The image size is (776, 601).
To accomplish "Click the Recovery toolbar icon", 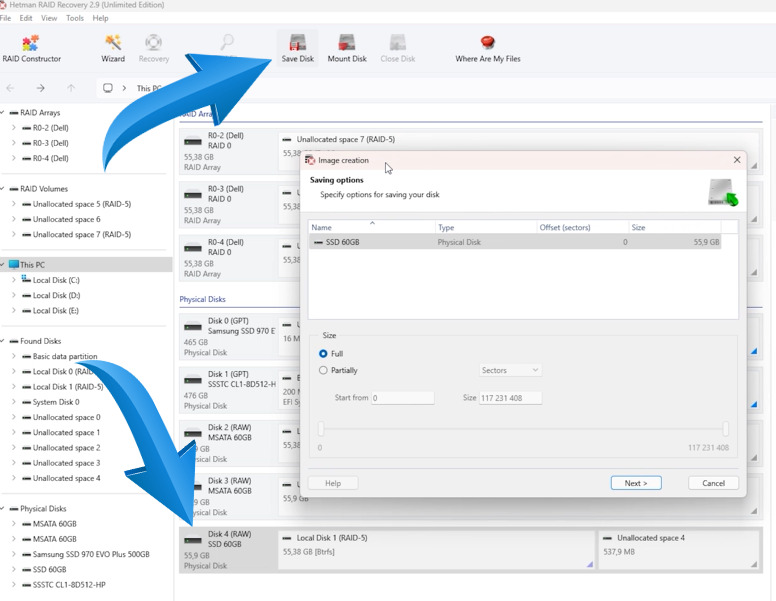I will tap(153, 49).
